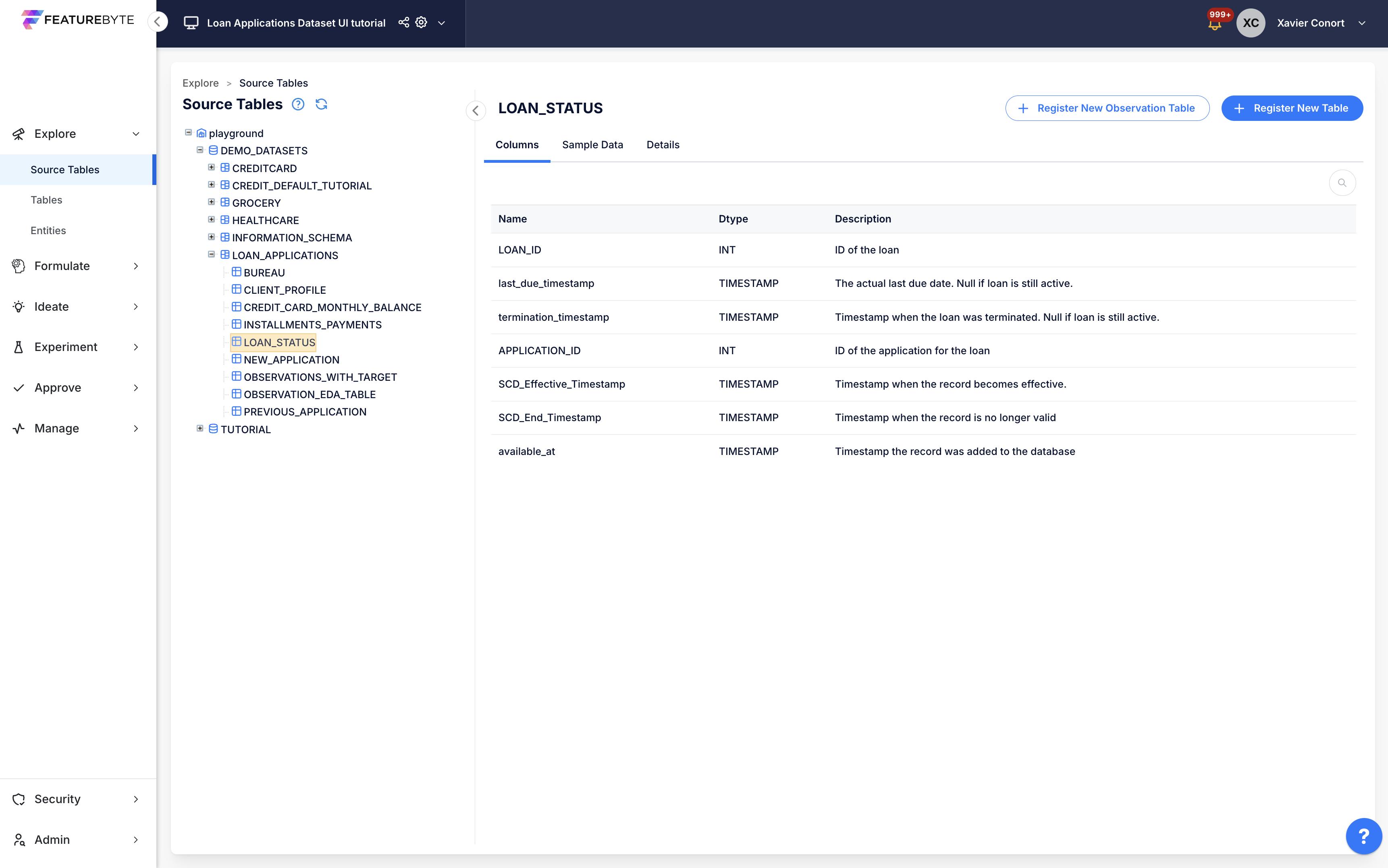
Task: Expand the Manage menu chevron
Action: [x=136, y=428]
